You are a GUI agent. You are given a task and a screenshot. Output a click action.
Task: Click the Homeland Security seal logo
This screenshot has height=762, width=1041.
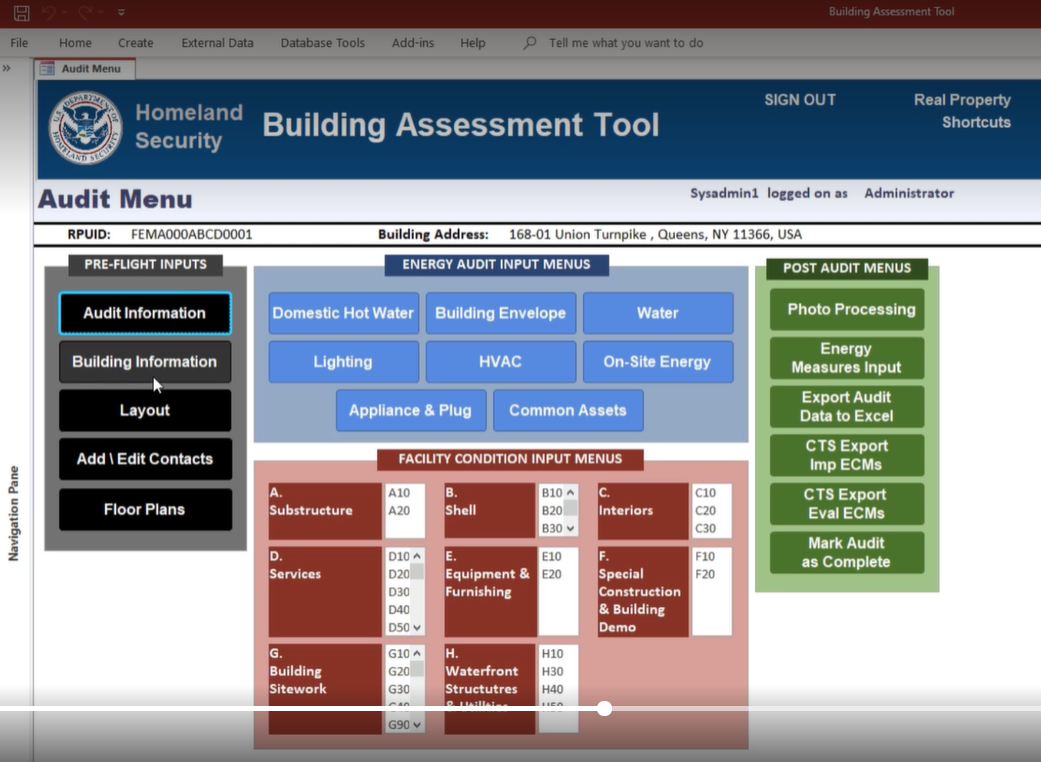coord(85,128)
